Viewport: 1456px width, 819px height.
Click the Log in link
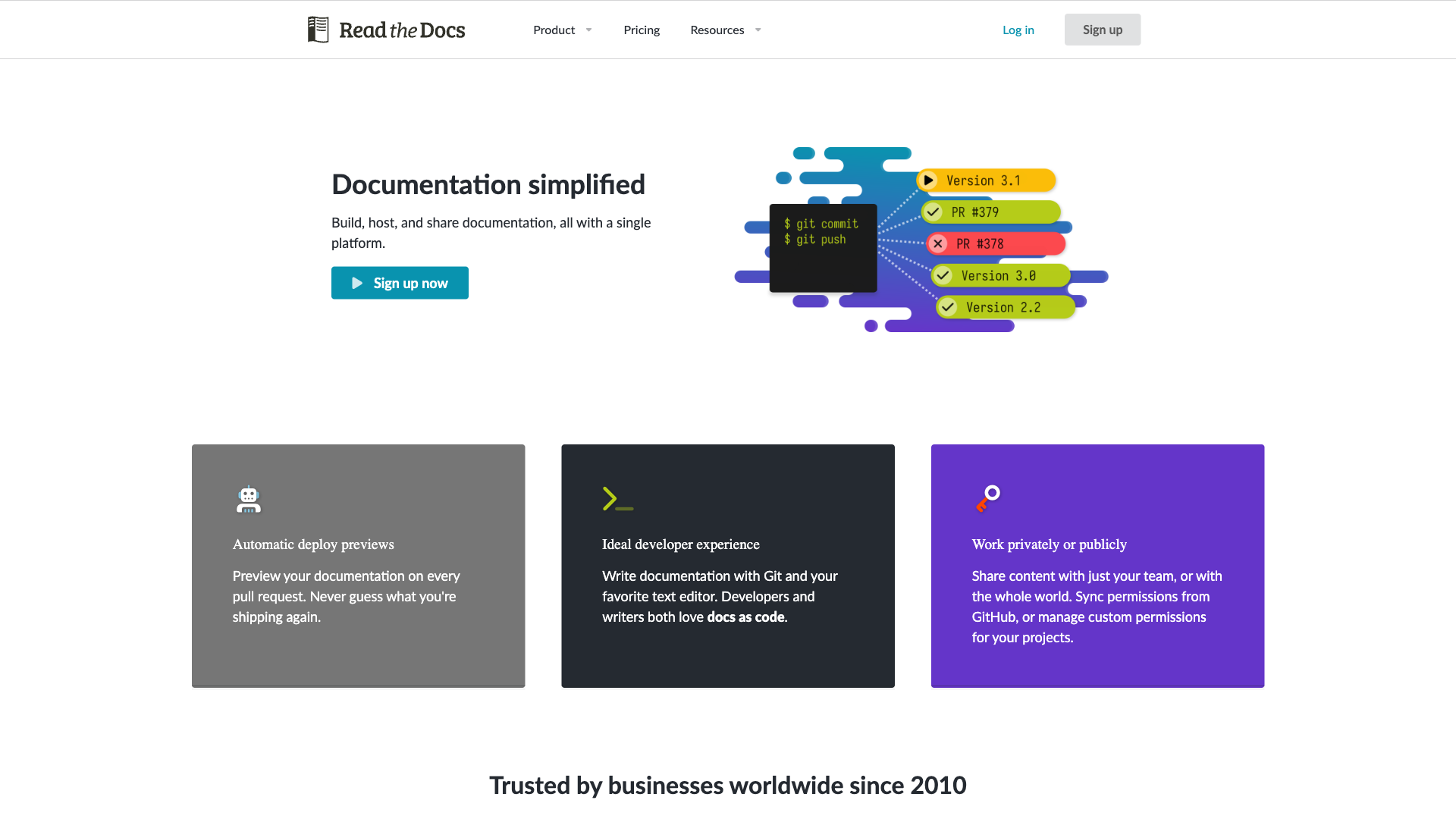point(1018,30)
